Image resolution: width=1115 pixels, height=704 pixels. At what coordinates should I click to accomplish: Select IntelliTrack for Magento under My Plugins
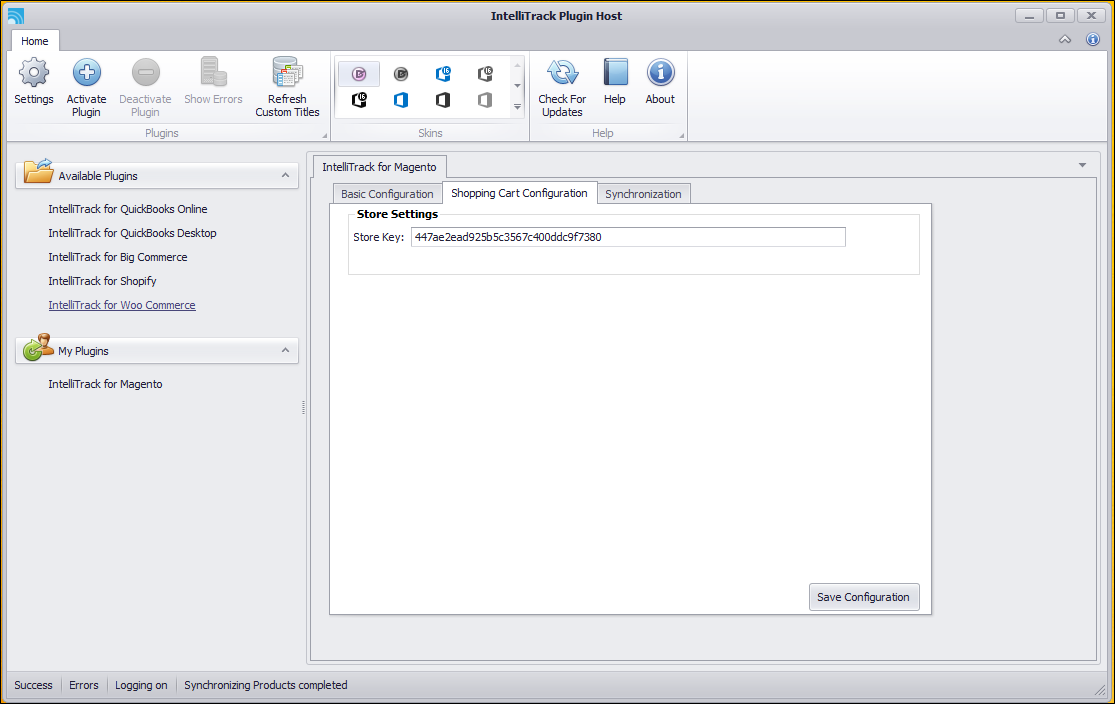click(x=105, y=384)
